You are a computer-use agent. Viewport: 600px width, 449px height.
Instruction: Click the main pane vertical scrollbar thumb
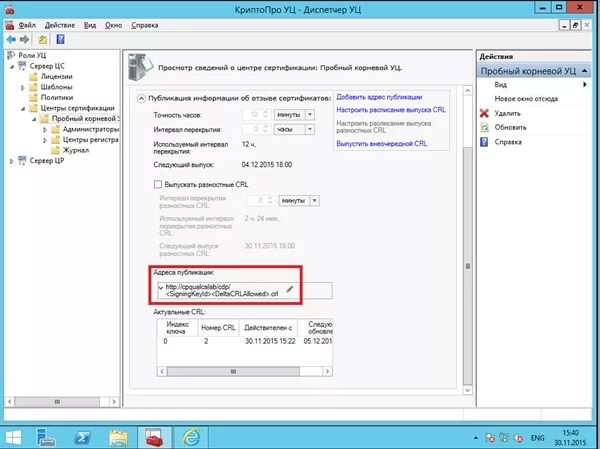tap(468, 266)
